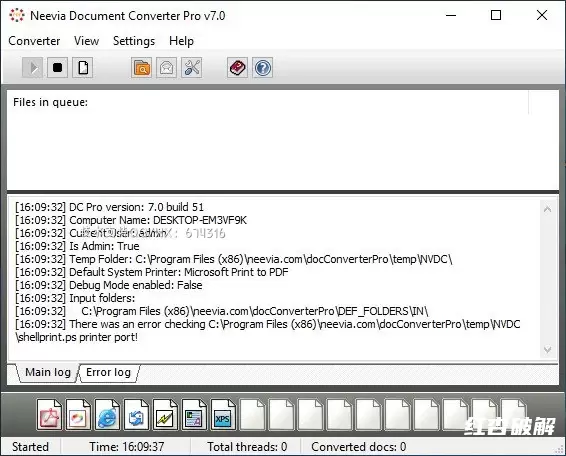
Task: Minimize the Neevia Document Converter window
Action: tap(451, 15)
